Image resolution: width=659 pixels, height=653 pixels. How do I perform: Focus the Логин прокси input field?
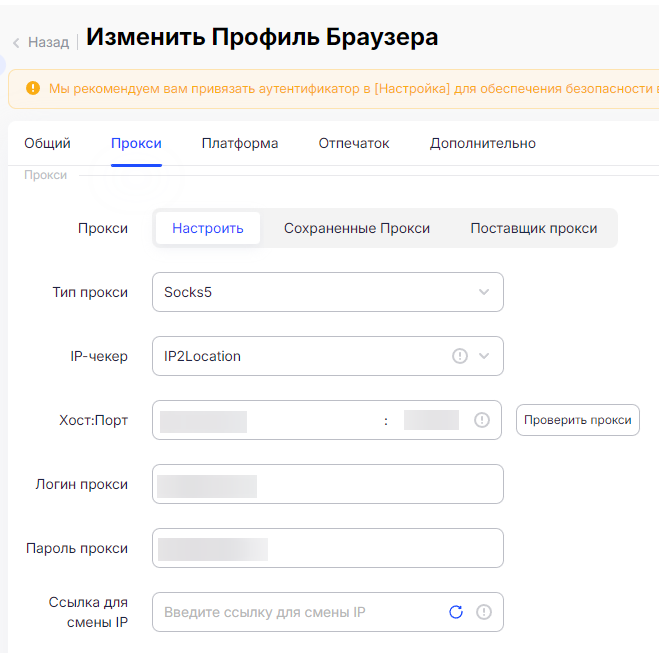tap(328, 484)
